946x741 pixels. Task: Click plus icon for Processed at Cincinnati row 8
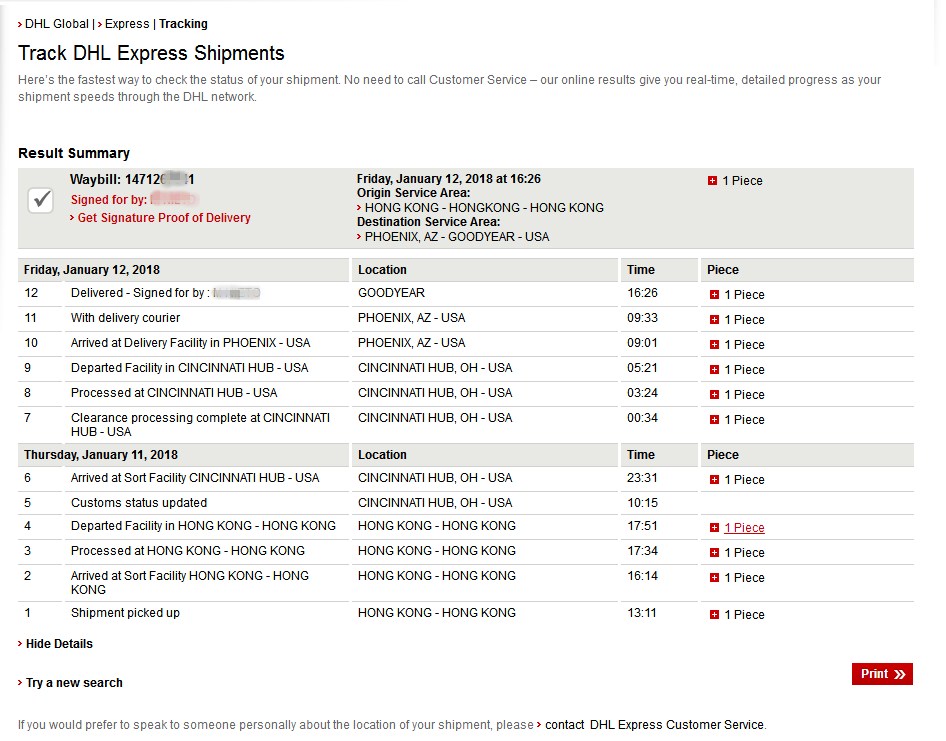pyautogui.click(x=714, y=395)
